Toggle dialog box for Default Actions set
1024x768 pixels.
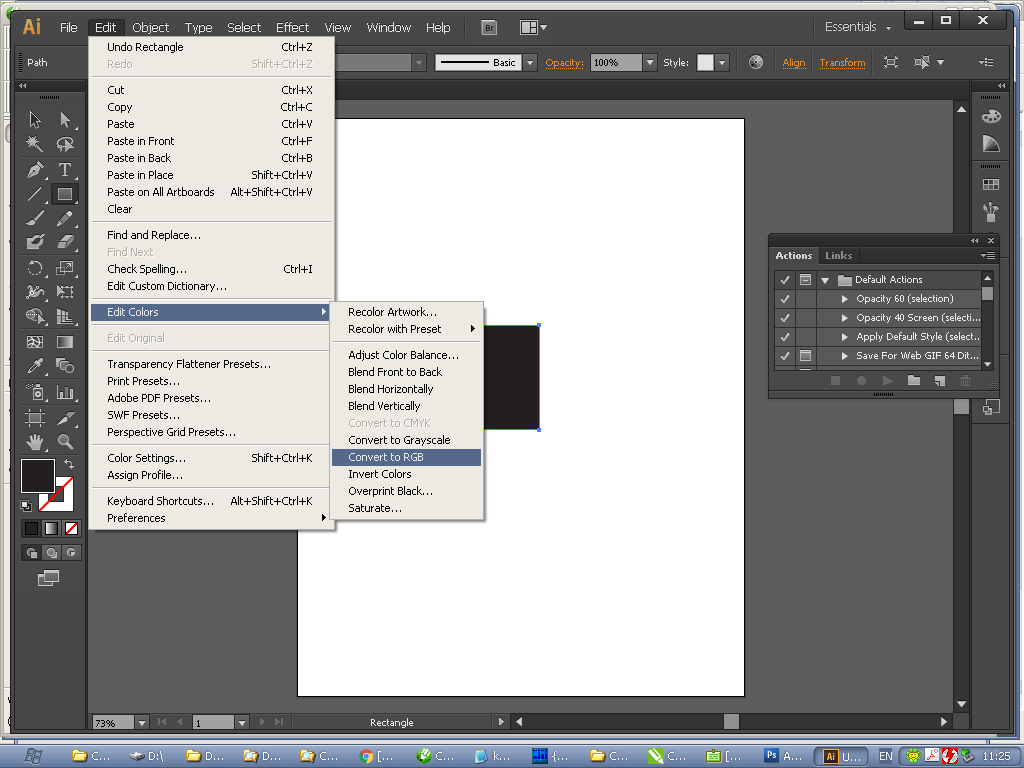click(x=806, y=280)
